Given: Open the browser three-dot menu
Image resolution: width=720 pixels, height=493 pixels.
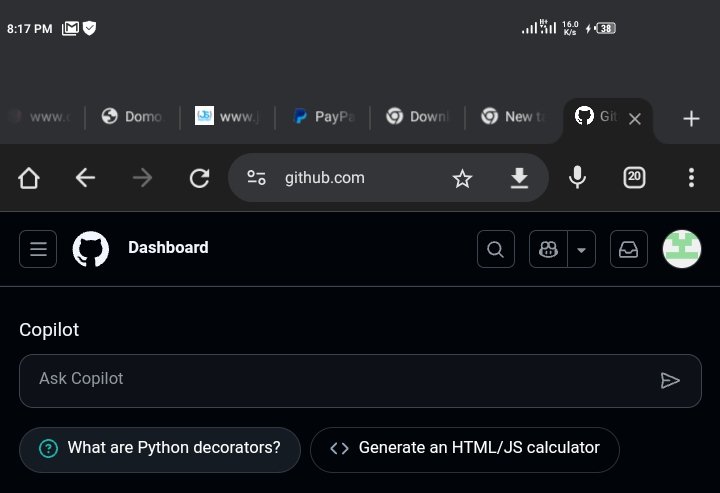Looking at the screenshot, I should coord(691,178).
